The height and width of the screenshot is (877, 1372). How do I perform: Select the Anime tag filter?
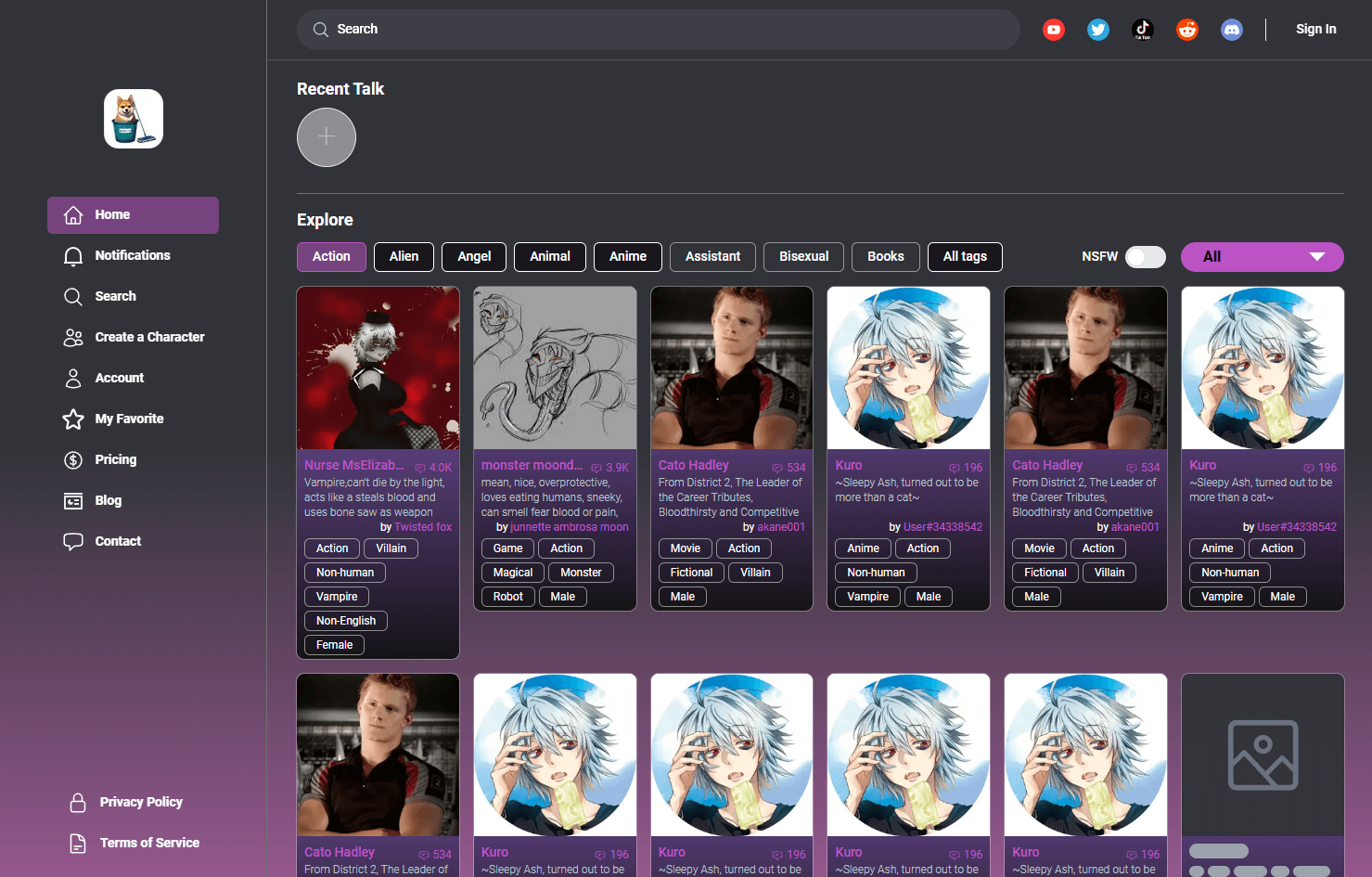coord(627,257)
